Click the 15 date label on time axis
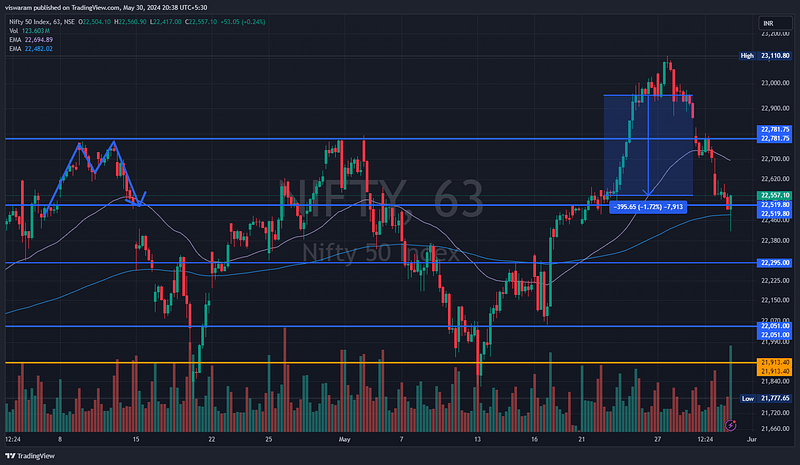800x465 pixels. pos(136,439)
